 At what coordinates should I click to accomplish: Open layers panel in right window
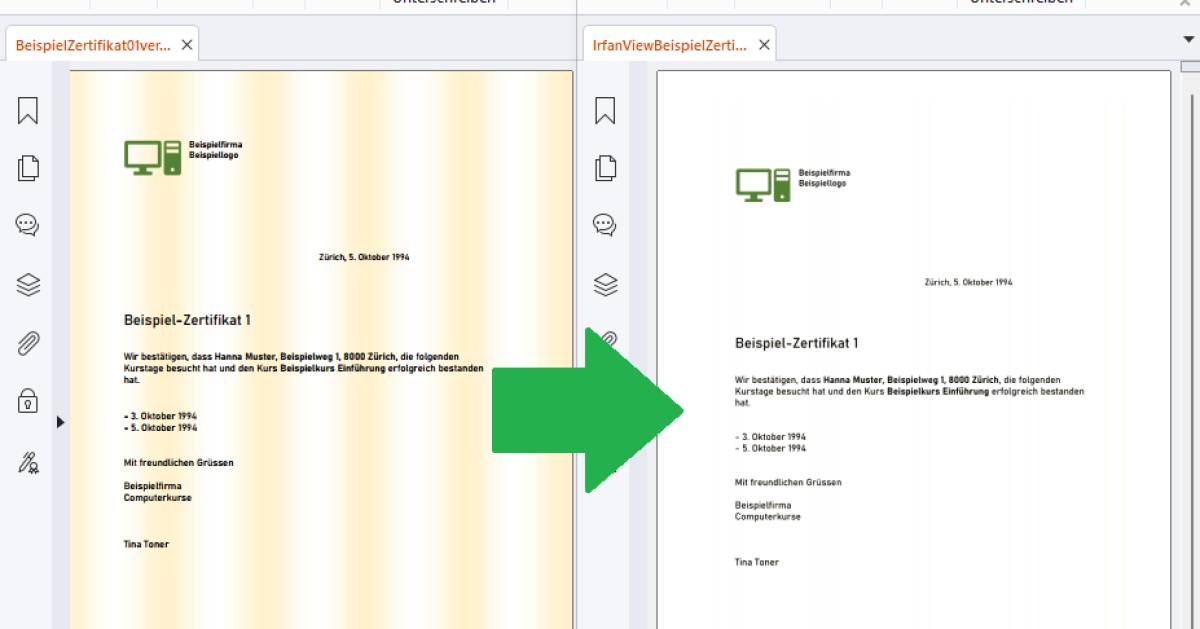[x=605, y=285]
